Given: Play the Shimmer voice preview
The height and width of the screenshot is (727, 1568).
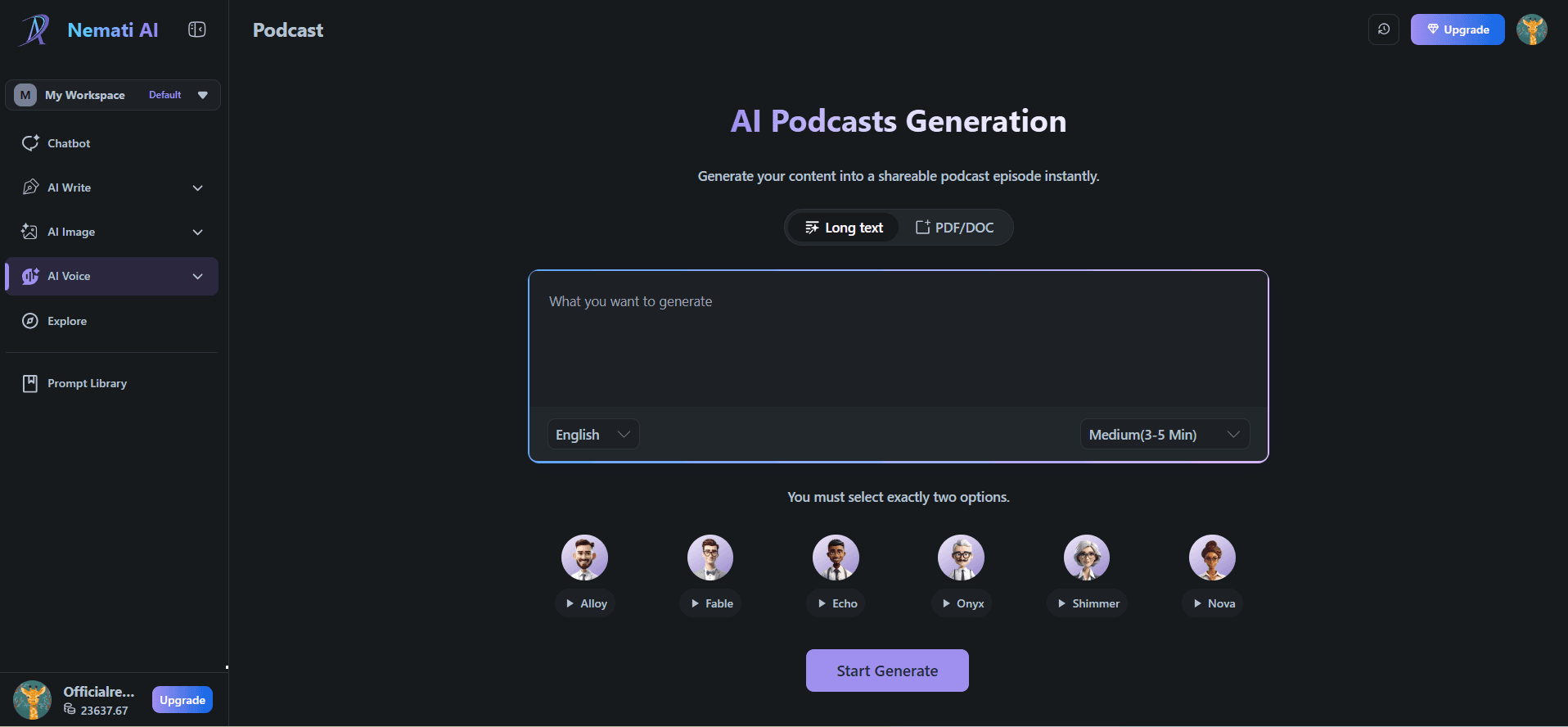Looking at the screenshot, I should [1088, 603].
